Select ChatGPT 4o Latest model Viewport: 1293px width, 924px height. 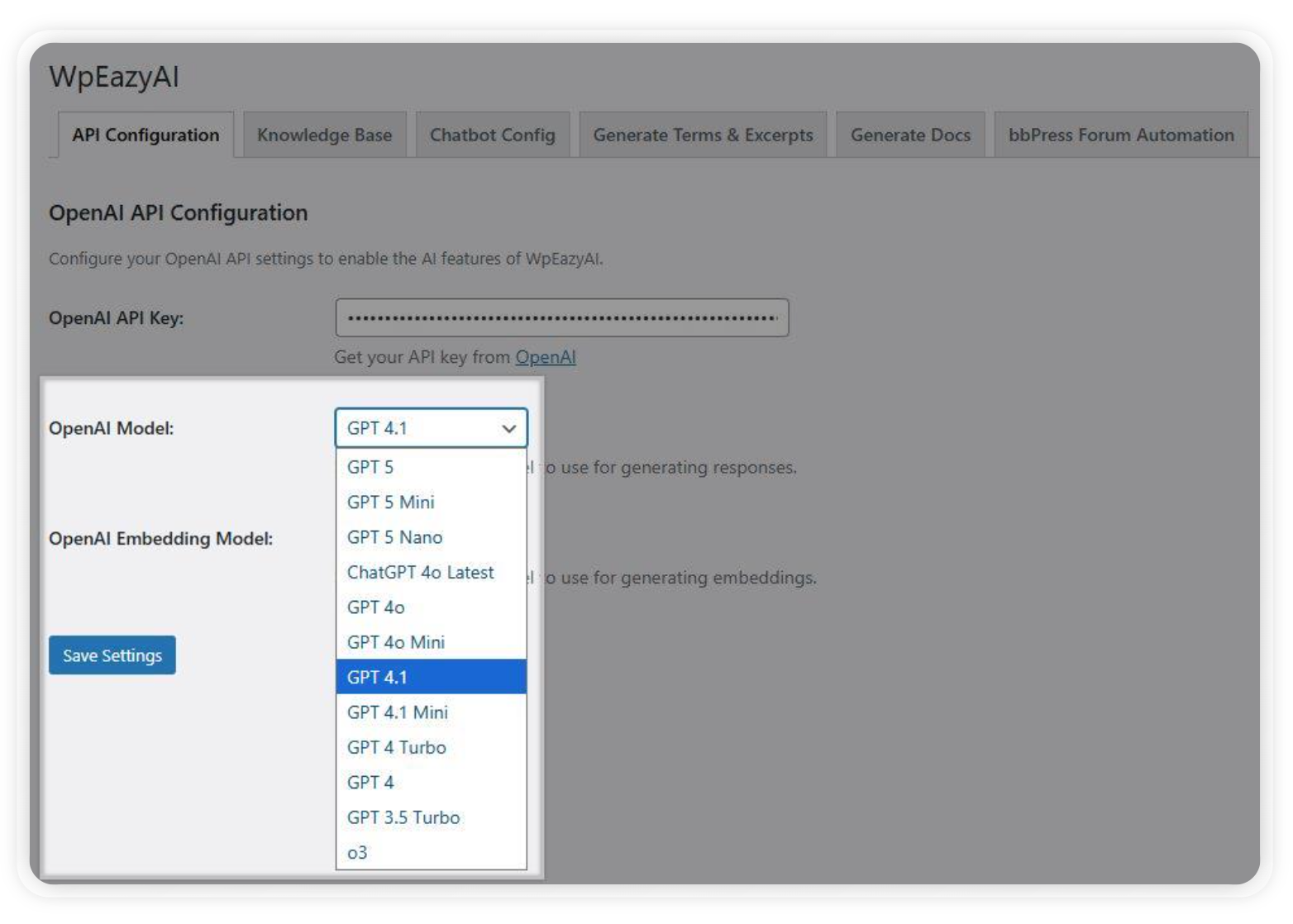click(420, 572)
